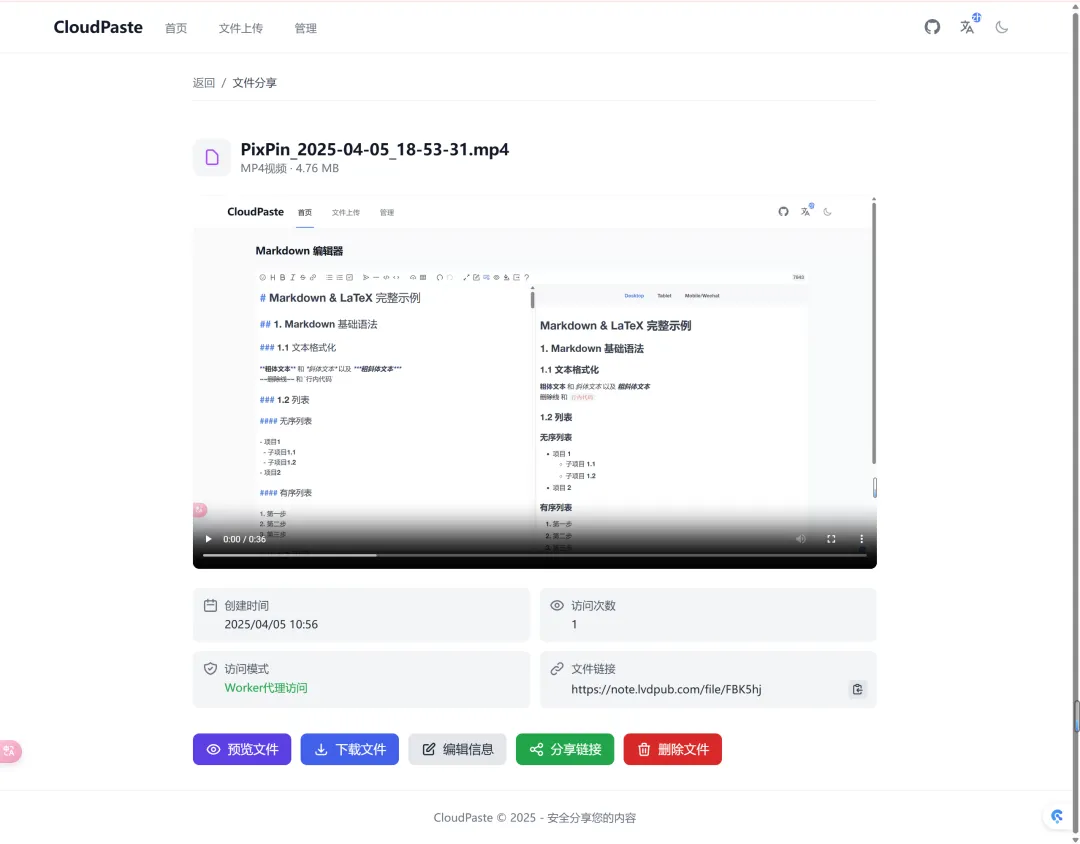Click the file URL https://note.lvdpub.com/file/FBK5hj

tap(666, 689)
